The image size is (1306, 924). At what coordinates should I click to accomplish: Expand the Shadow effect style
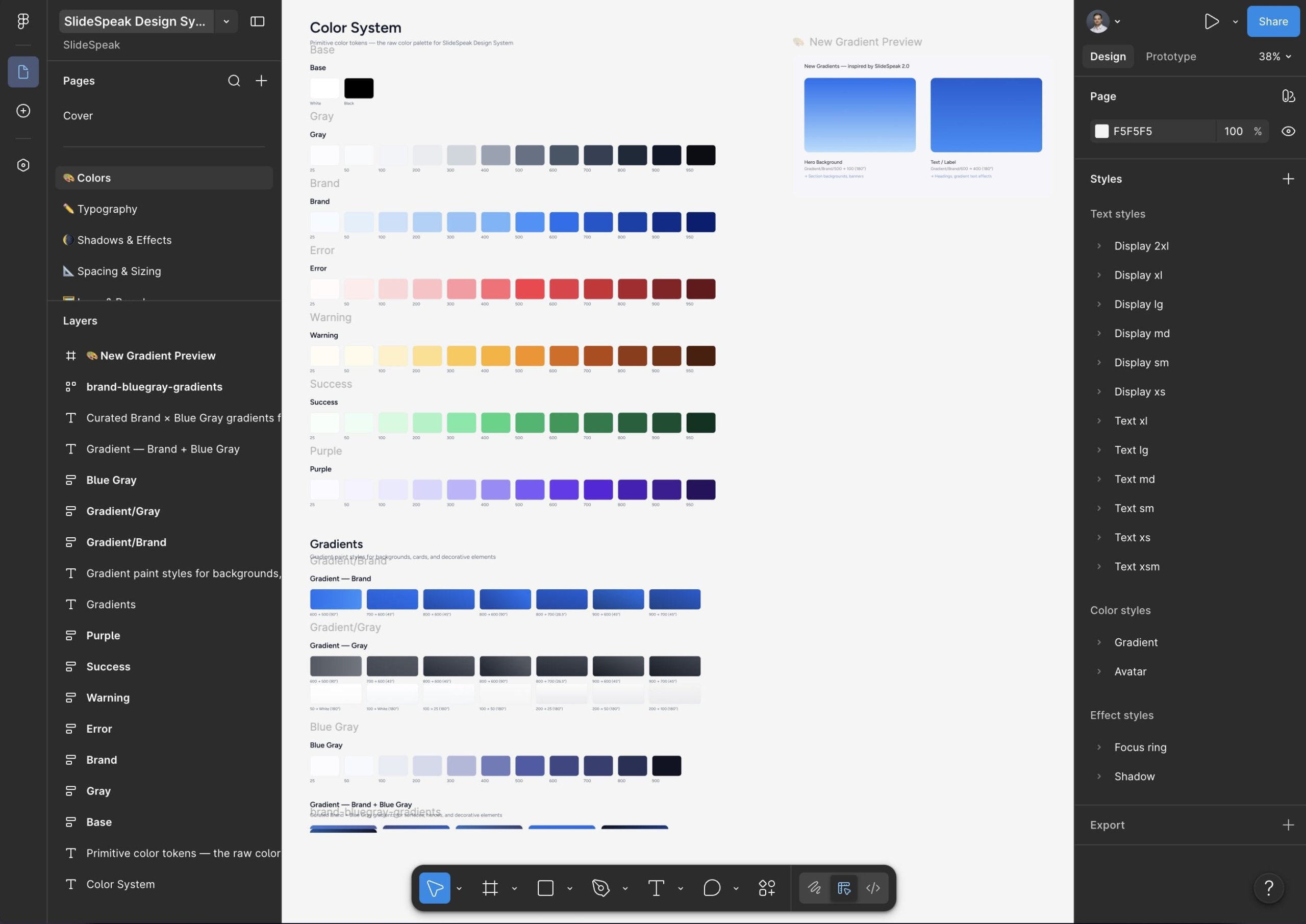[x=1099, y=776]
